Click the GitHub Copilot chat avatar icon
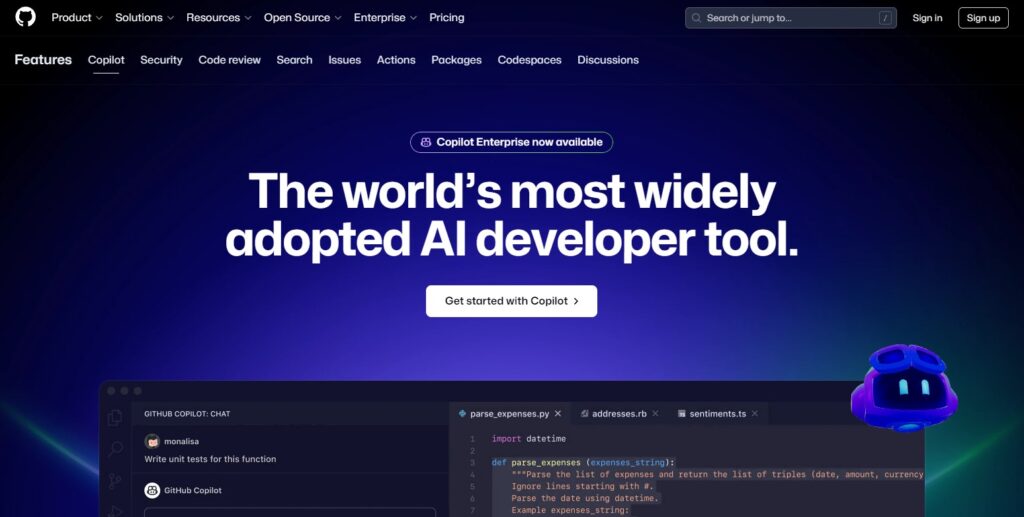Screen dimensions: 1024x517 pos(152,490)
